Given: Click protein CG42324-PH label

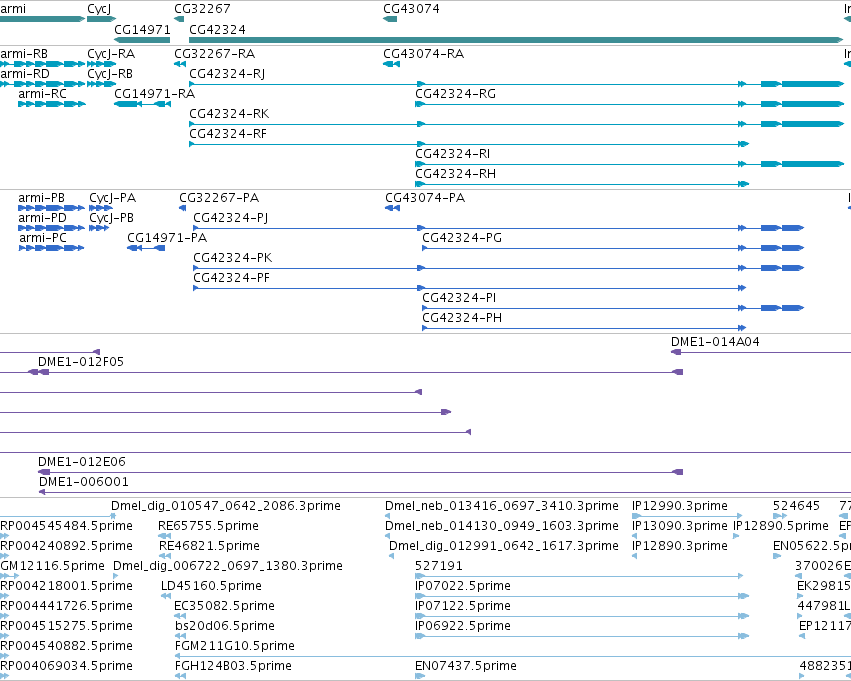Looking at the screenshot, I should pyautogui.click(x=462, y=319).
